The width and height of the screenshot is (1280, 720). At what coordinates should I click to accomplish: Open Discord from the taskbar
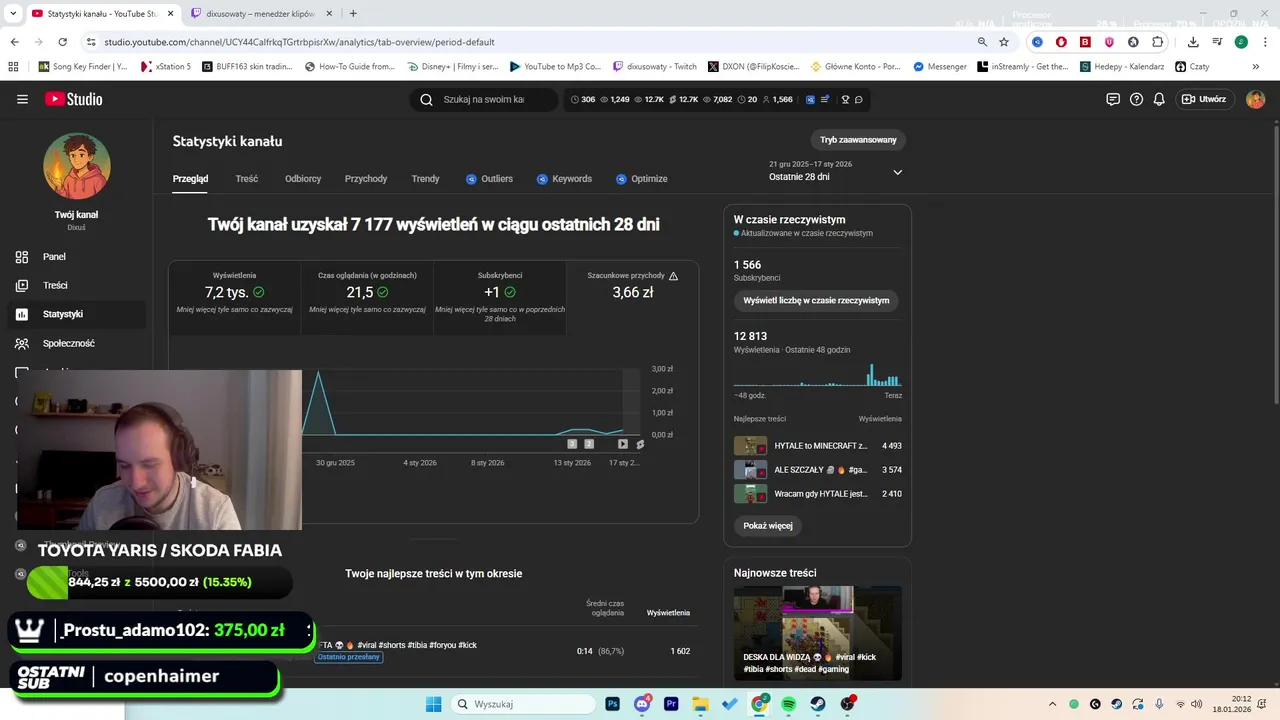(642, 704)
